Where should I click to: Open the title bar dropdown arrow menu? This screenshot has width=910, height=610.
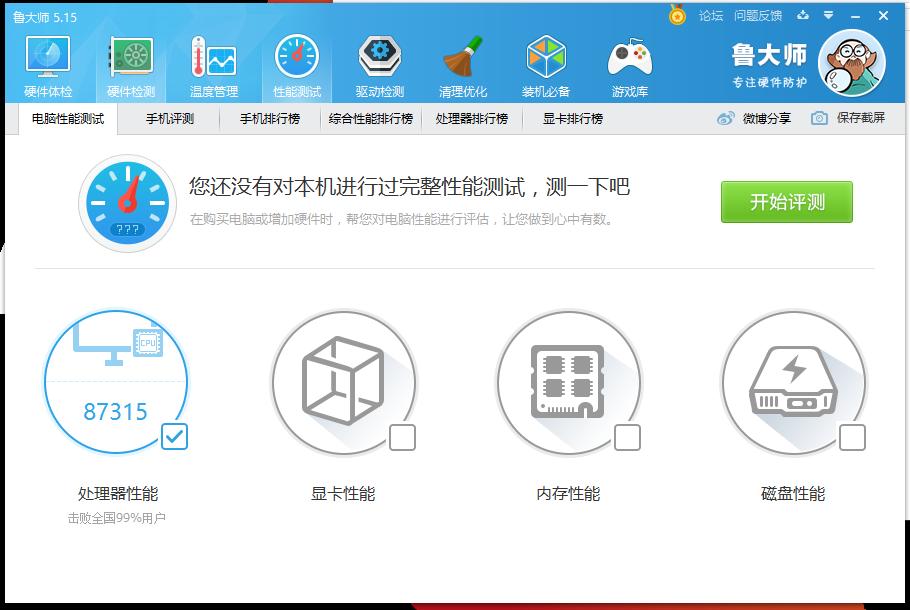(x=826, y=16)
